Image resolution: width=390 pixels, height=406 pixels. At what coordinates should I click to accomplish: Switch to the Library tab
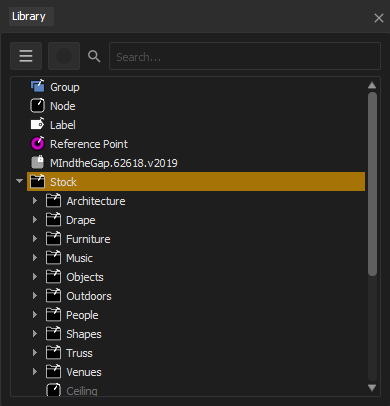pyautogui.click(x=29, y=16)
